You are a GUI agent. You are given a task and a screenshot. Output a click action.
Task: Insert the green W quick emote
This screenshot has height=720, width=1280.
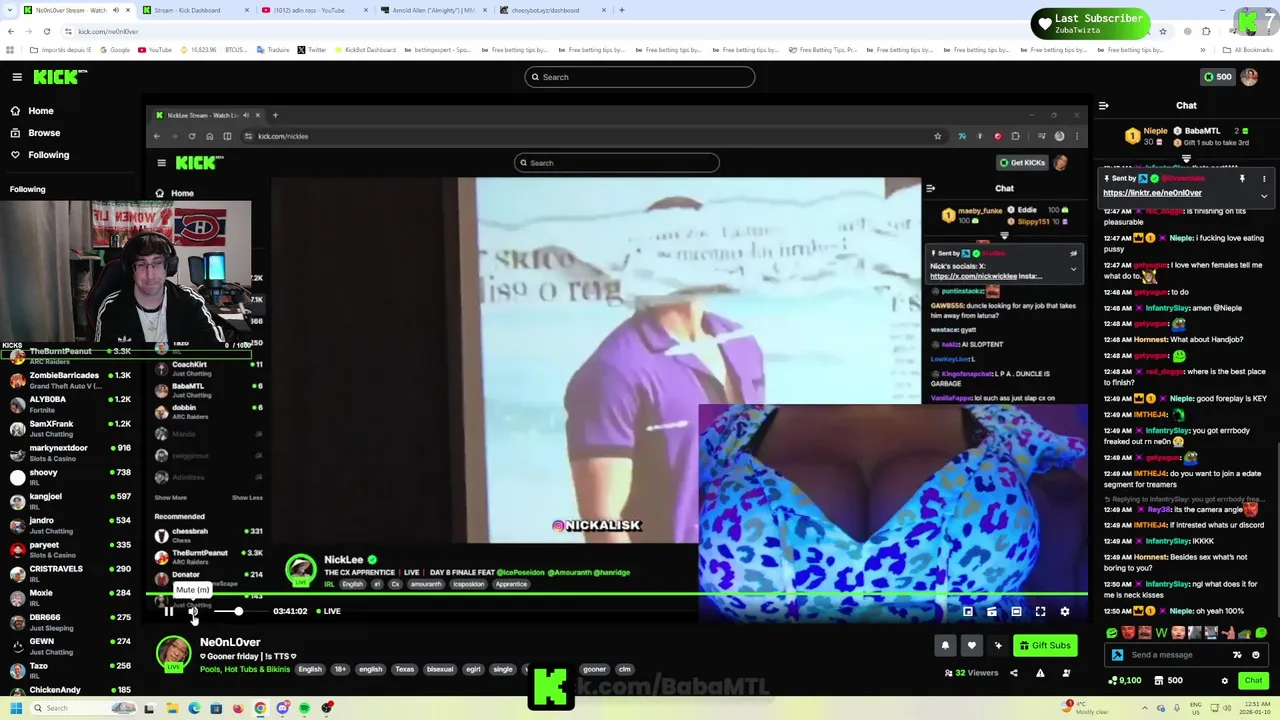[1161, 632]
